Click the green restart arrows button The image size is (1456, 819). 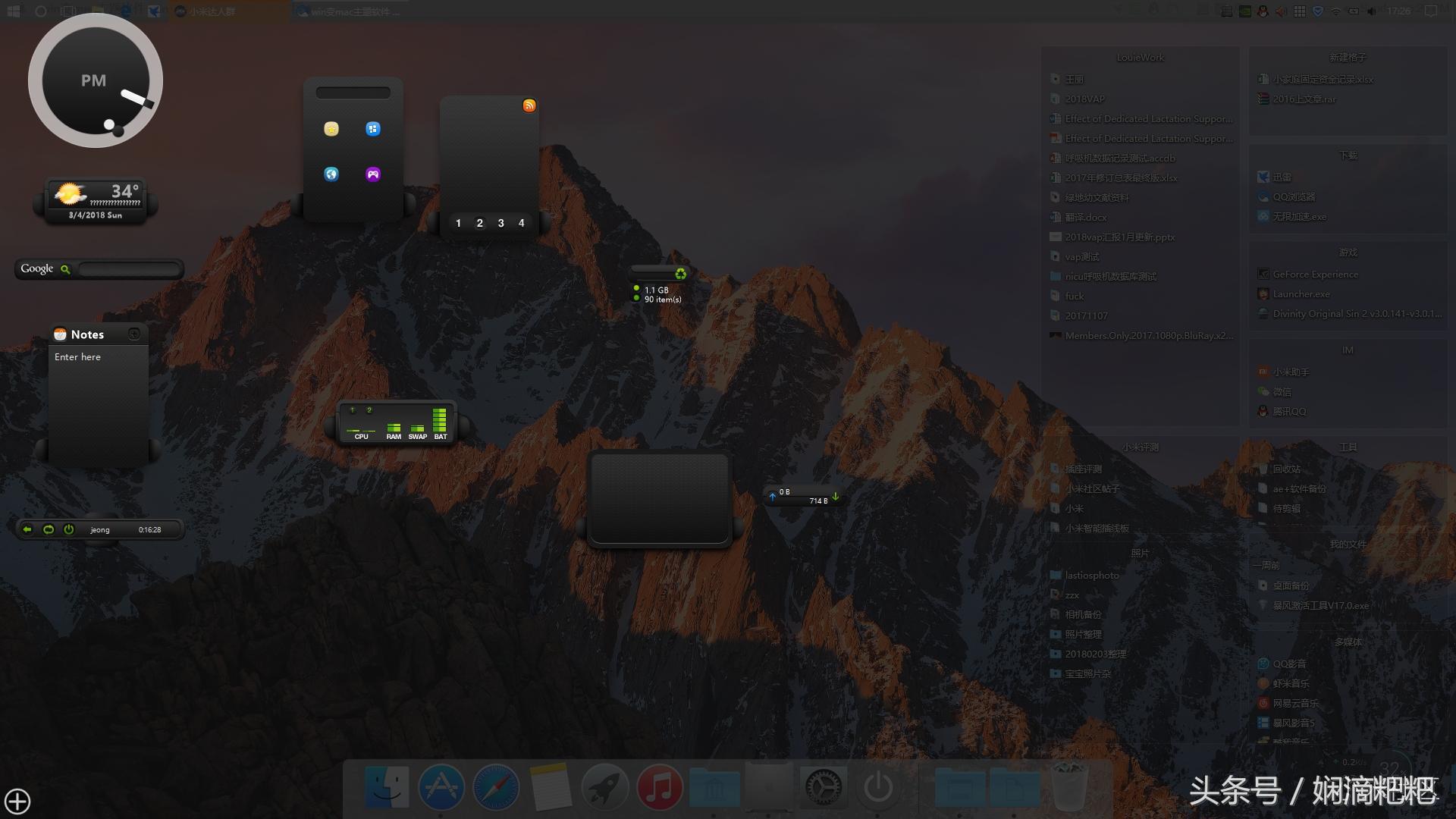49,529
